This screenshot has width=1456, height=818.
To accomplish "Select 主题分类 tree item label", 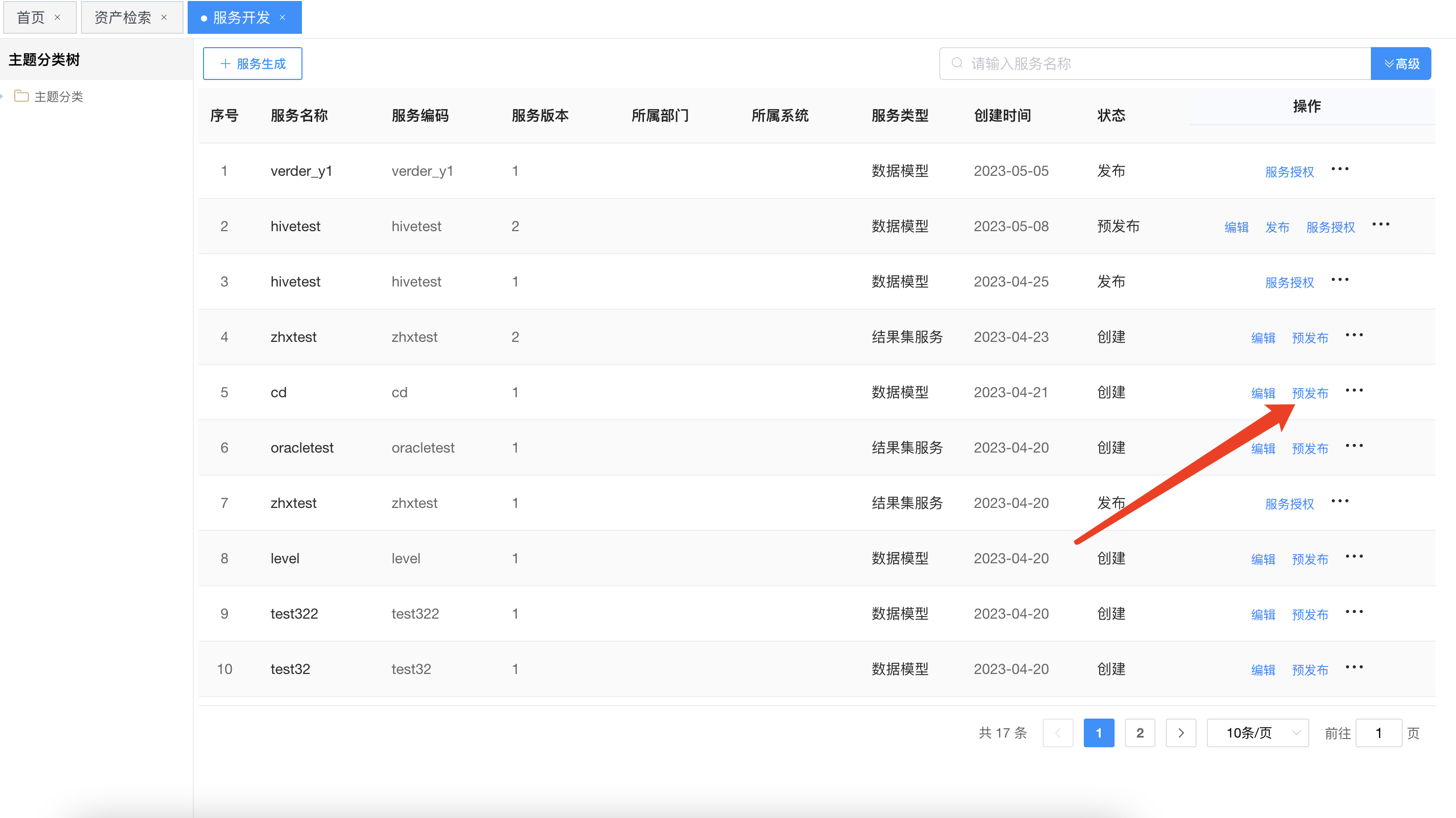I will pos(59,96).
